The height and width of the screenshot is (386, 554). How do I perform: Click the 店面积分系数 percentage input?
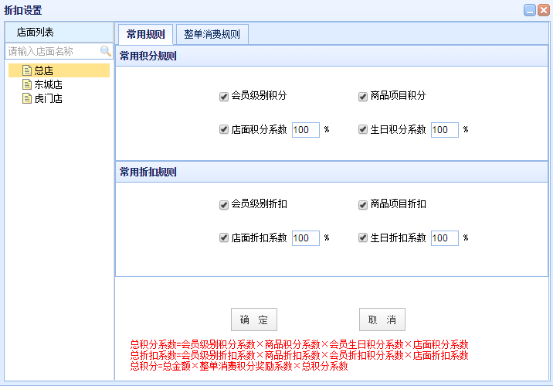[x=306, y=130]
